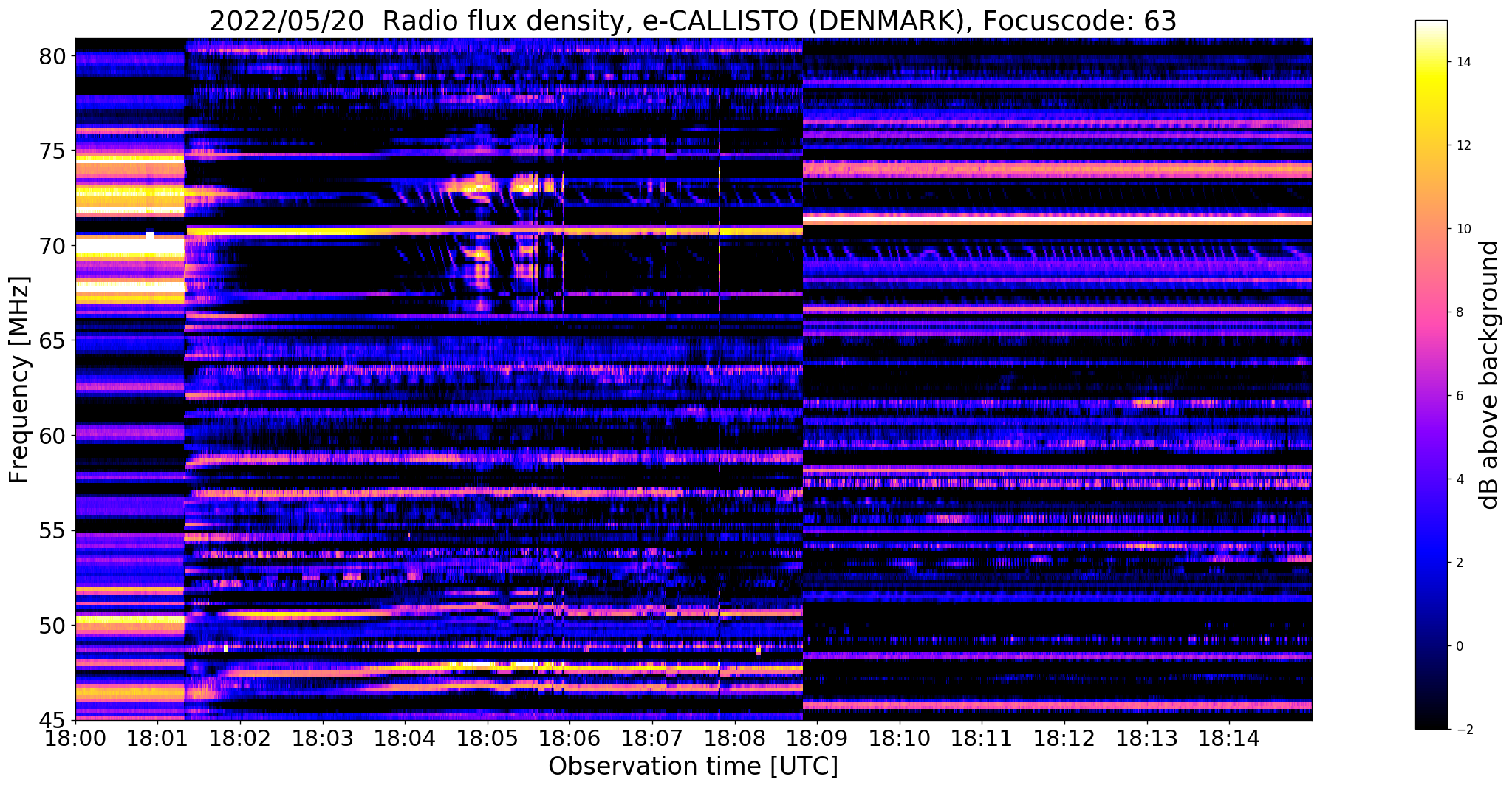Click the colorbar tick label 10
The image size is (1512, 788).
[1463, 229]
